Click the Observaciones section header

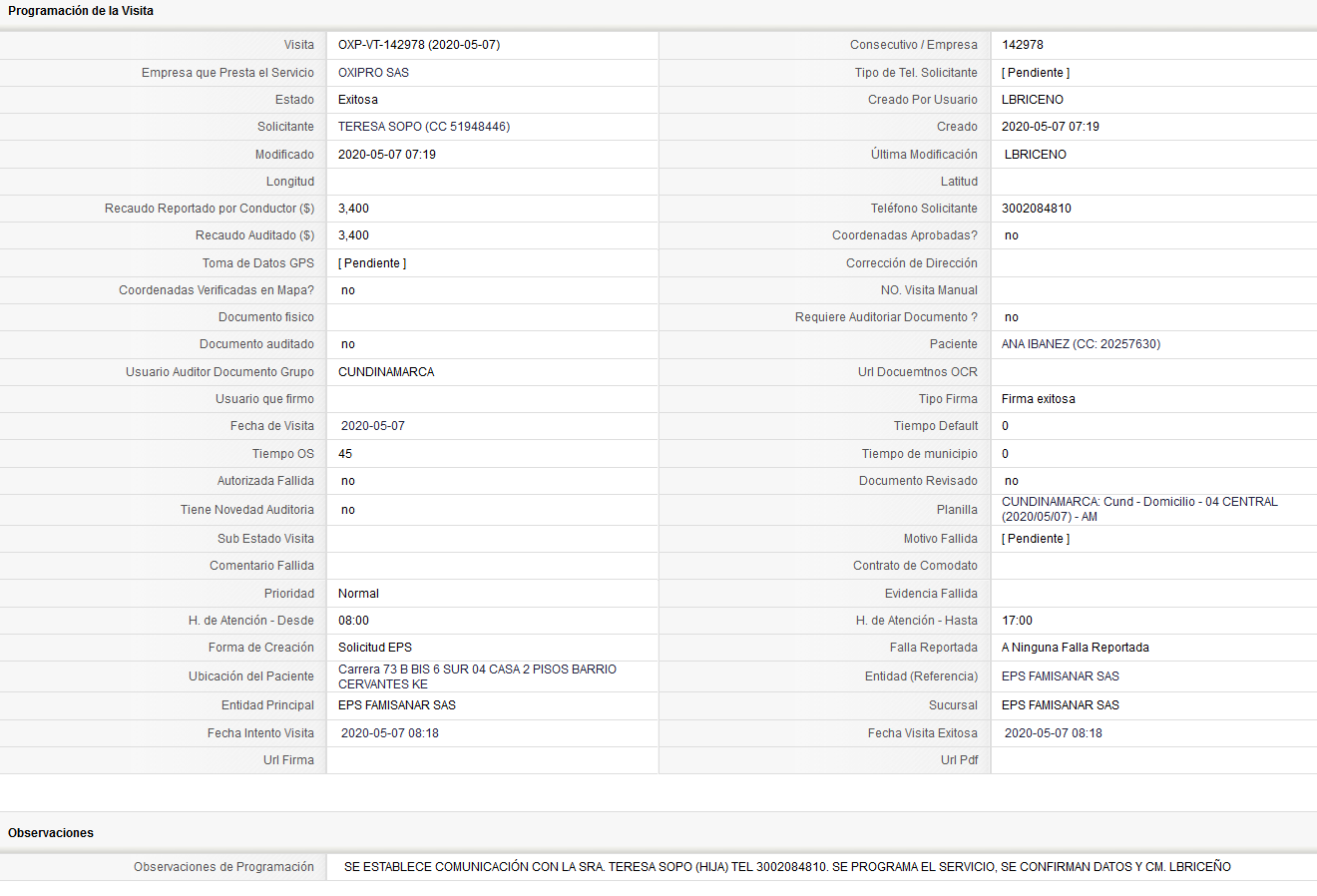click(x=51, y=833)
